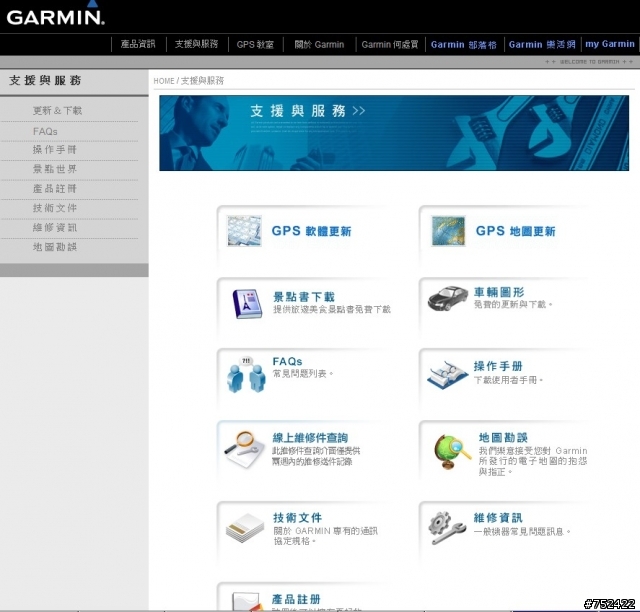
Task: Click the Garmin logo
Action: [56, 15]
